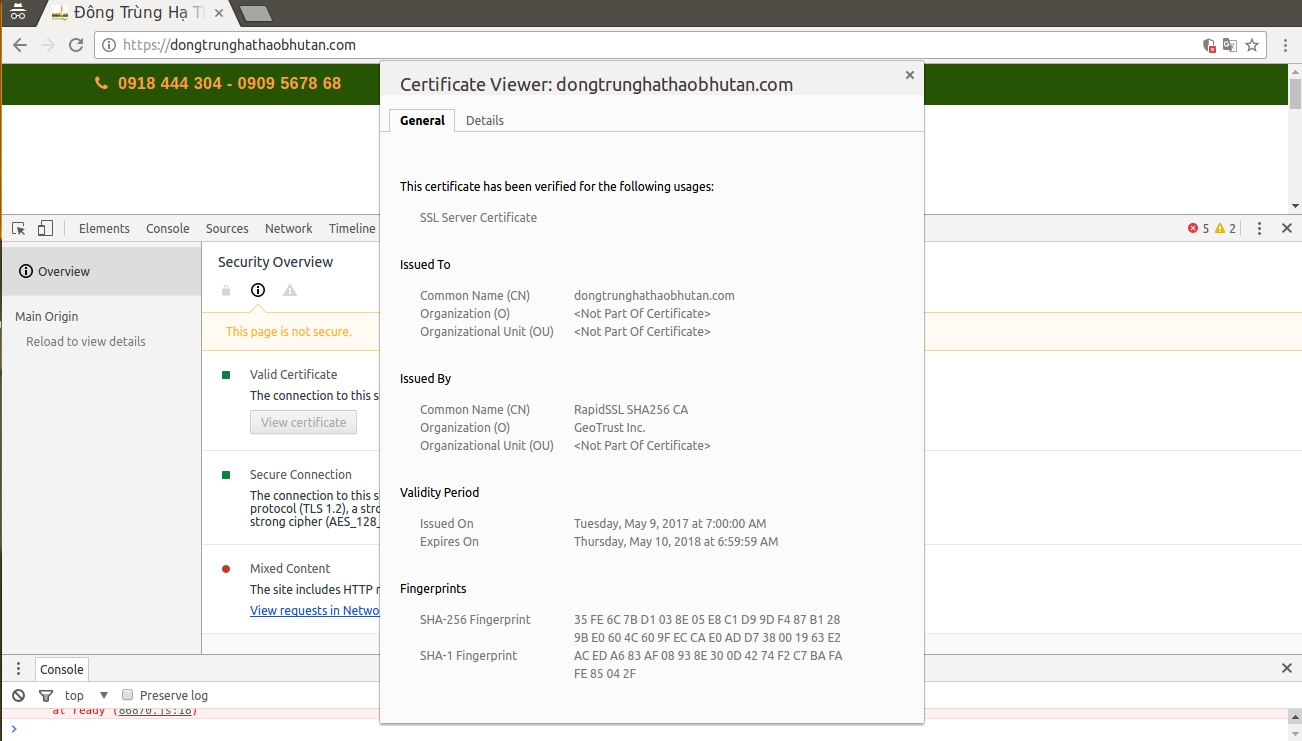This screenshot has height=741, width=1302.
Task: Click 'This page is not secure.' banner text
Action: pos(288,331)
